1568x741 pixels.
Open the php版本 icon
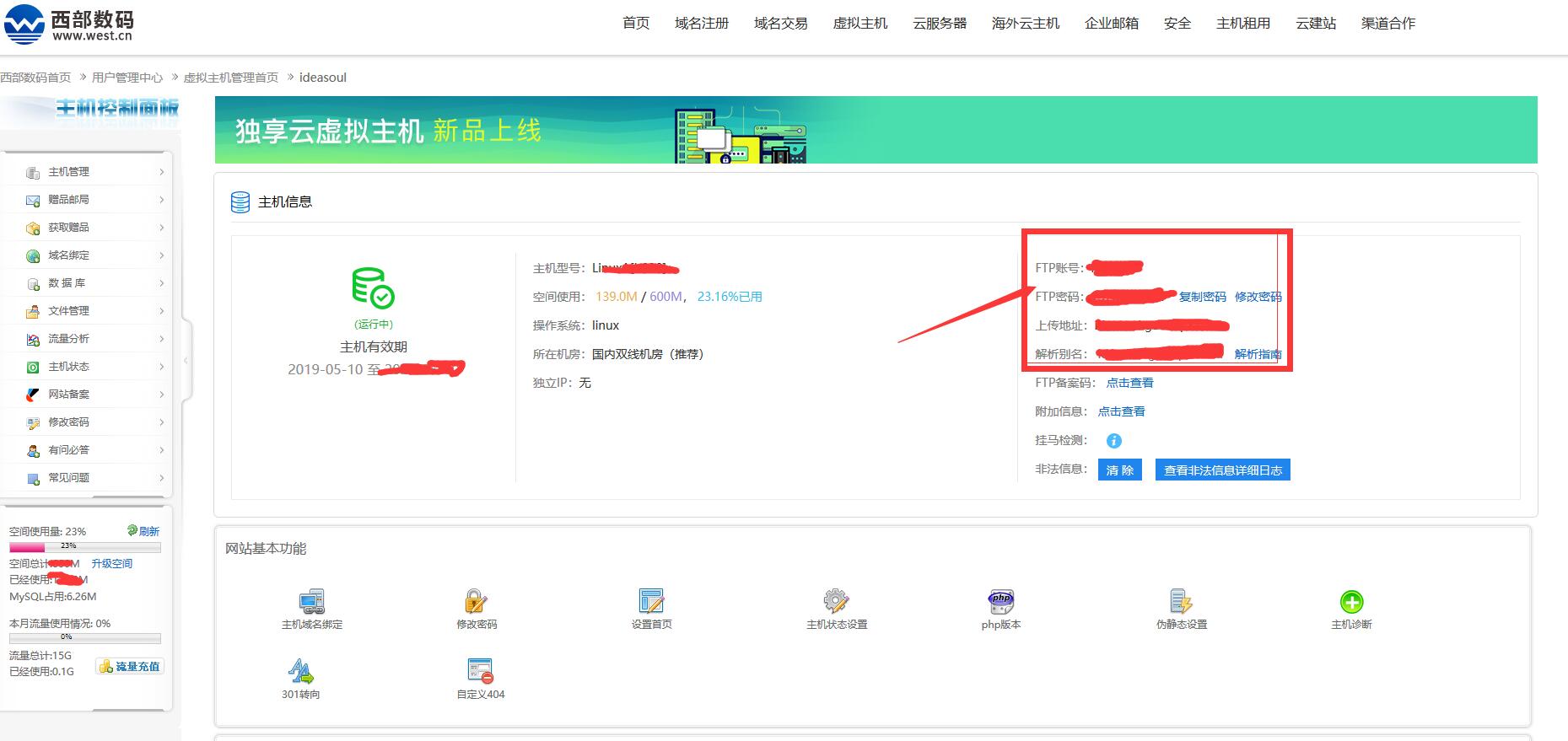pyautogui.click(x=1001, y=601)
